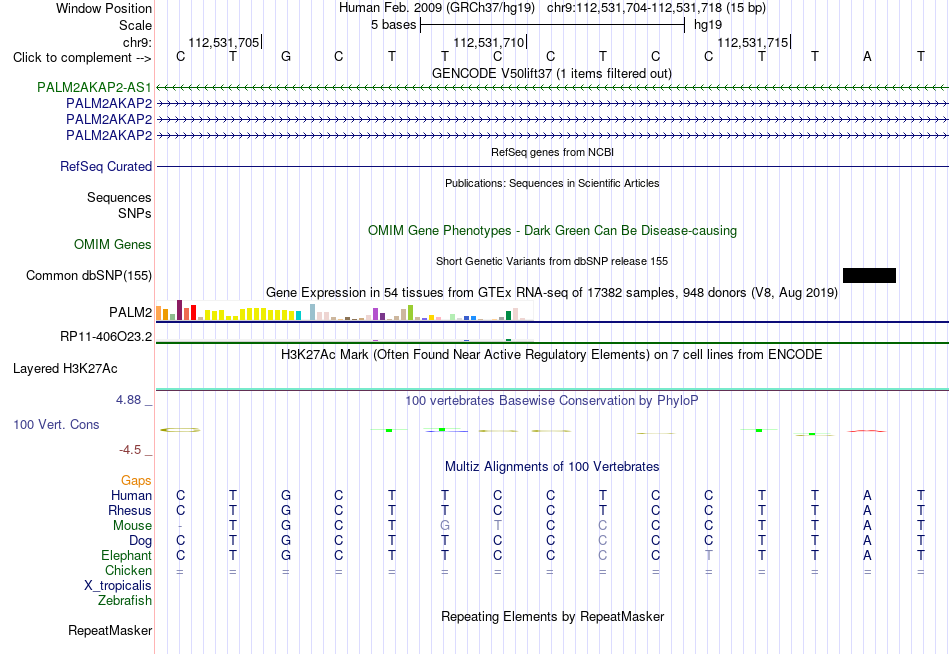Click the tallest maroon bar in PALM2 chart

tap(179, 310)
